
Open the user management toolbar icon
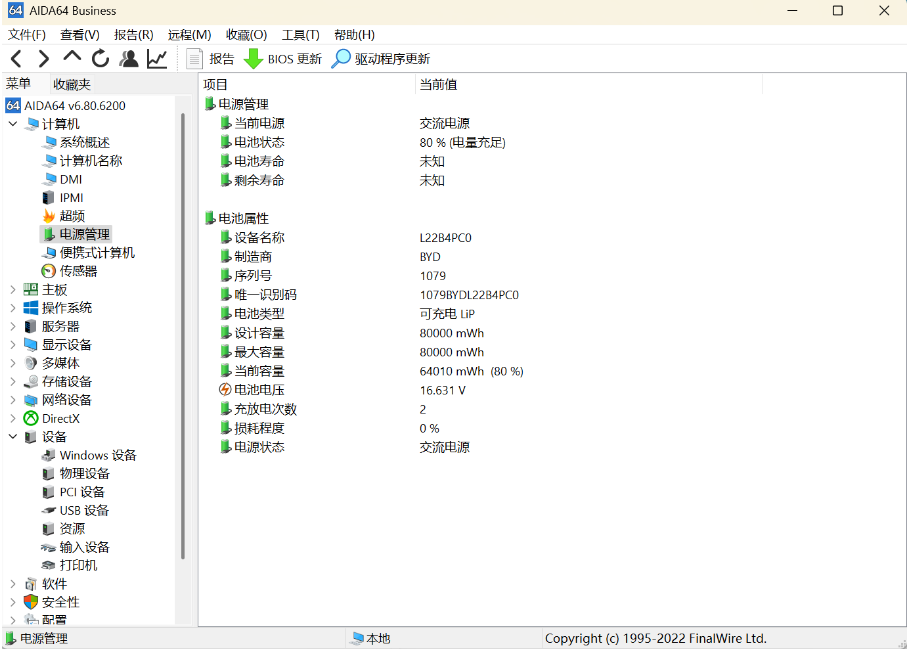(x=129, y=59)
